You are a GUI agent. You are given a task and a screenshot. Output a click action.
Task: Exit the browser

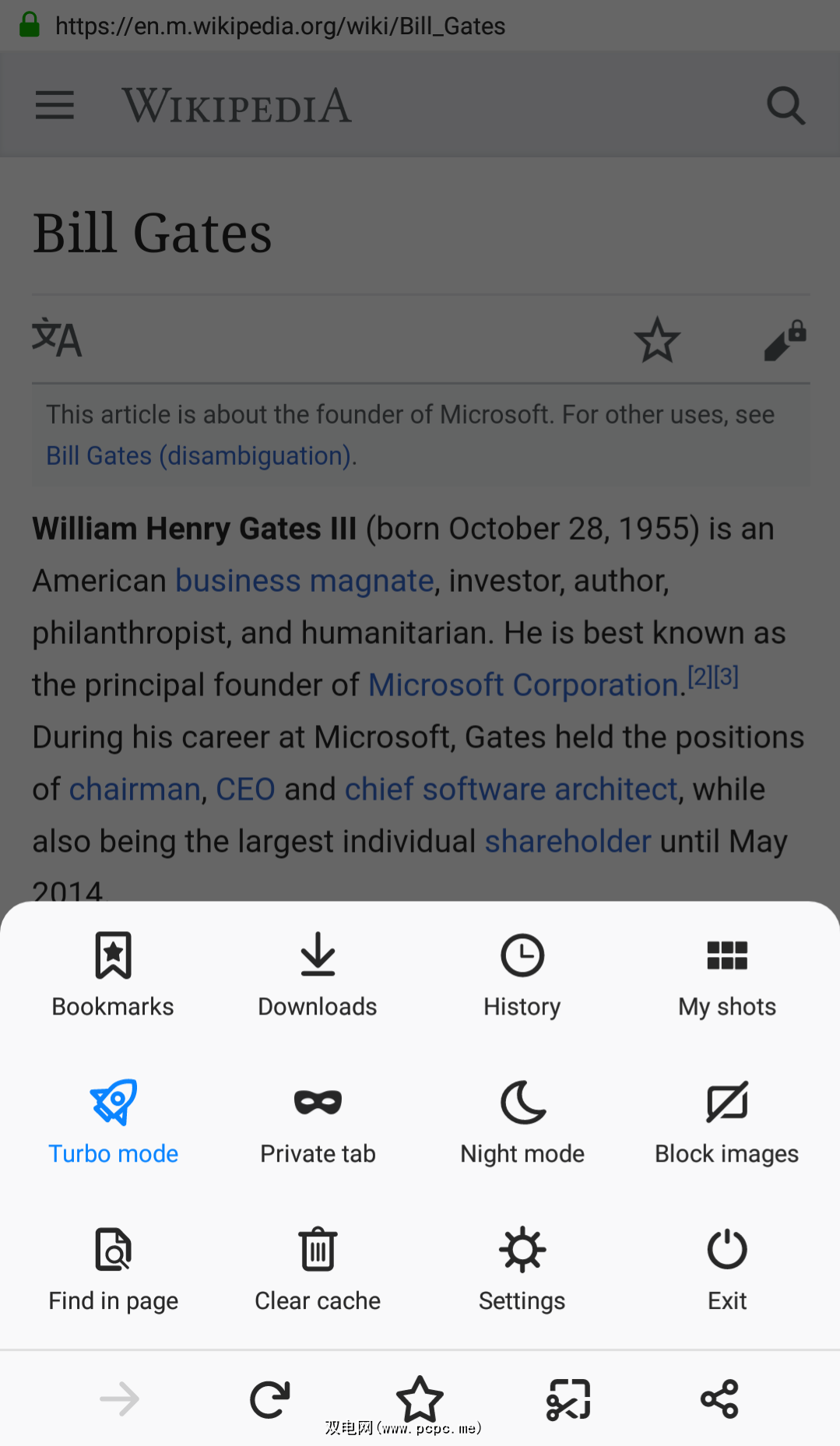coord(727,1268)
